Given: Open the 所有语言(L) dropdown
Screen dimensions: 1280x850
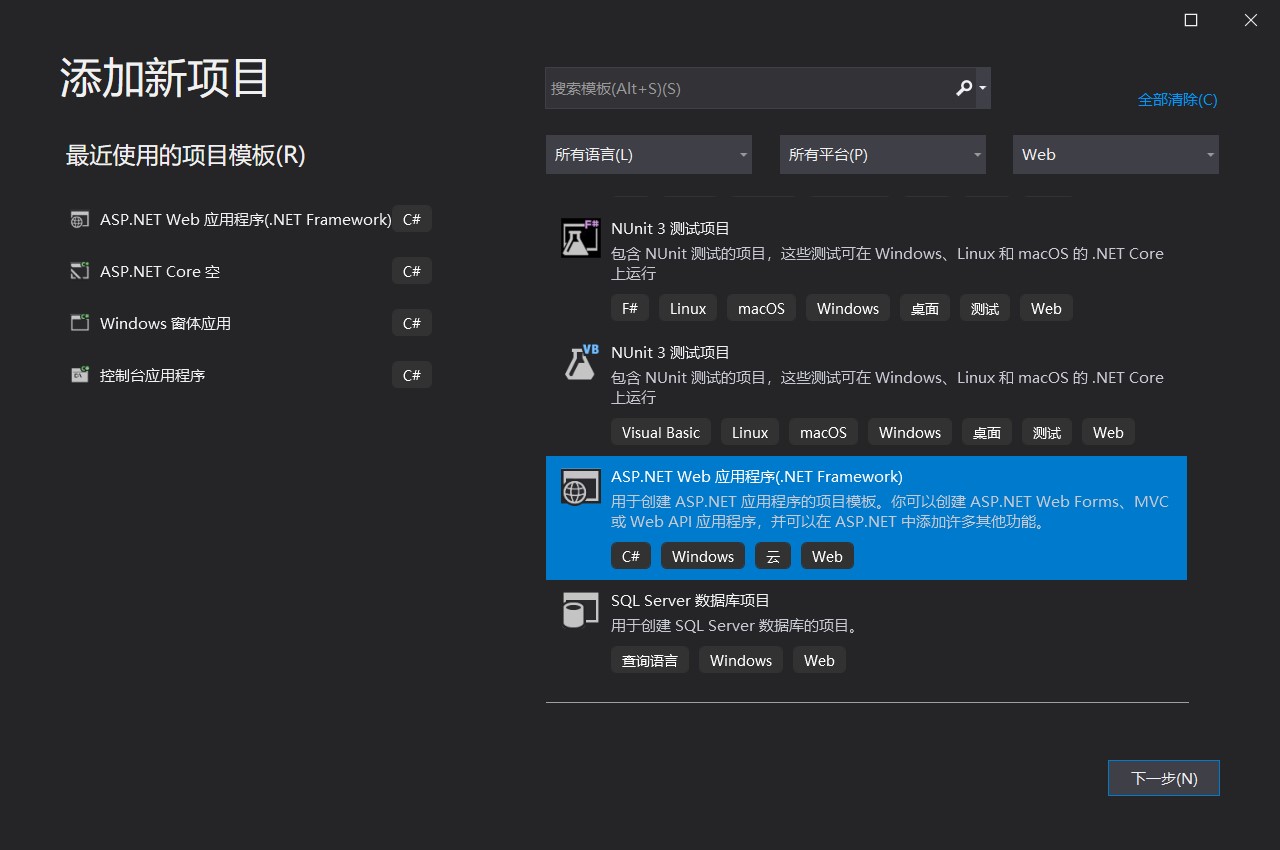Looking at the screenshot, I should [649, 155].
